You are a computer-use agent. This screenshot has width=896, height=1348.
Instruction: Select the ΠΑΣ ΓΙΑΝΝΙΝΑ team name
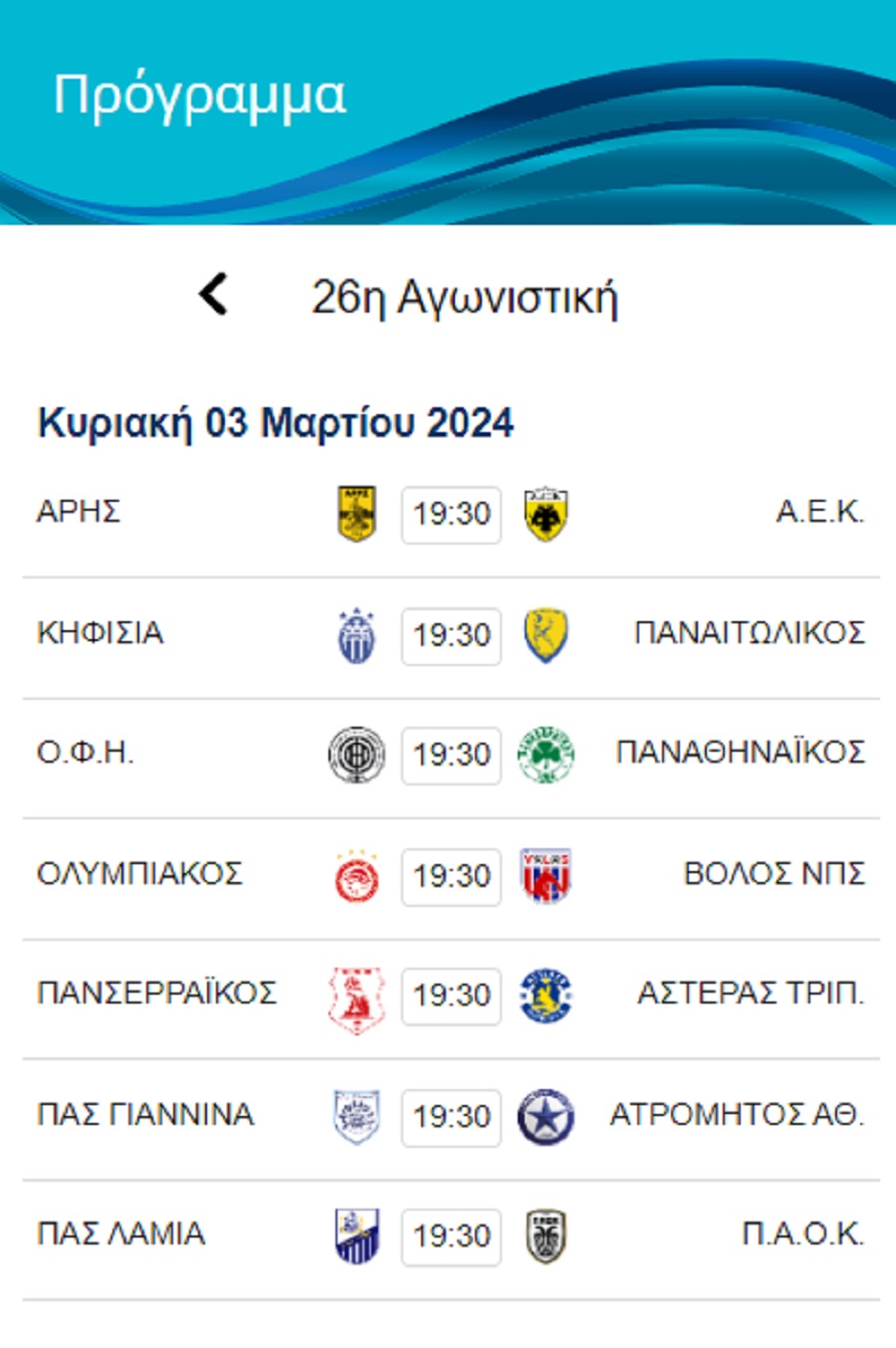pos(145,1114)
